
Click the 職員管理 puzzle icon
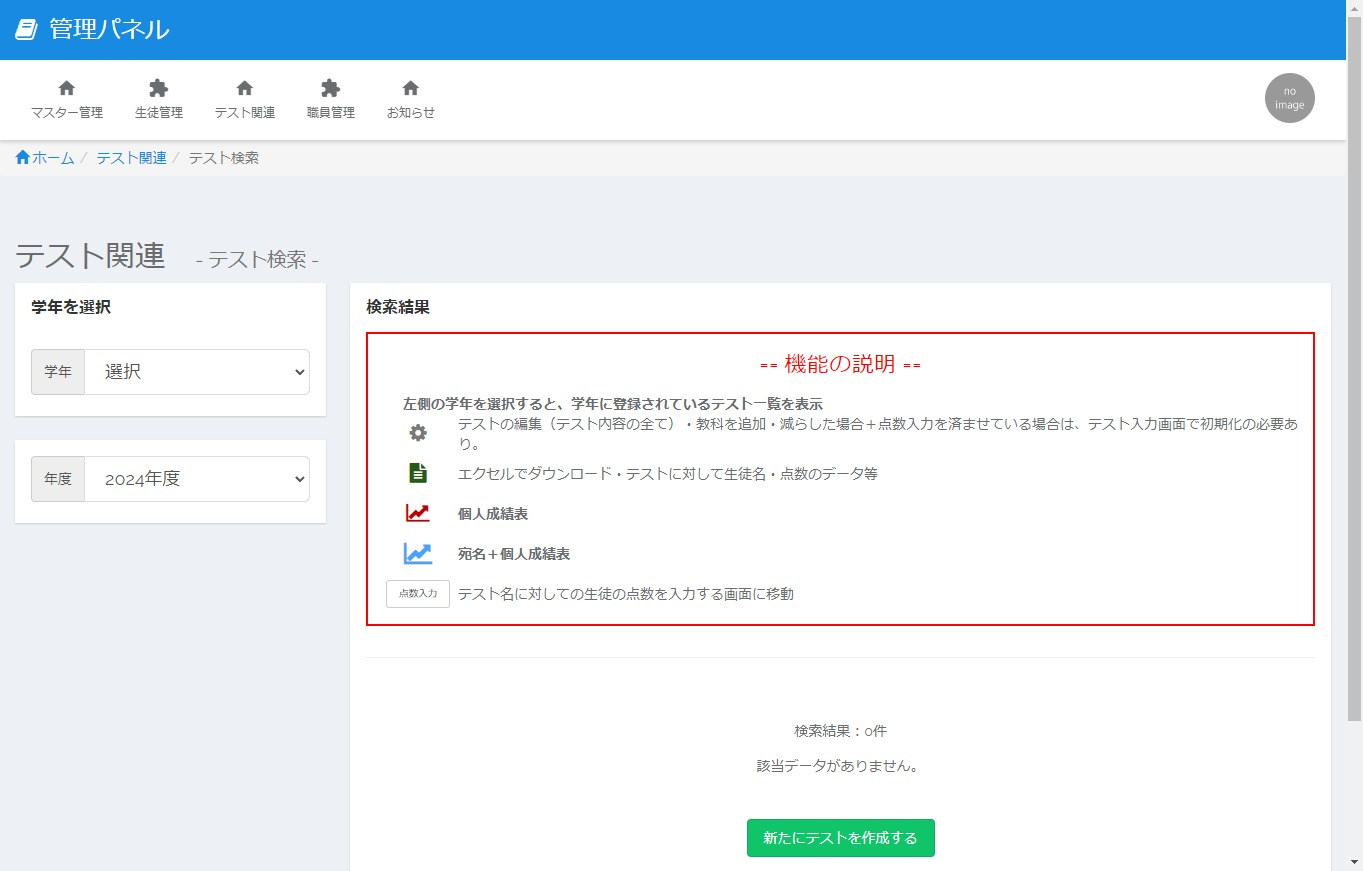click(330, 88)
